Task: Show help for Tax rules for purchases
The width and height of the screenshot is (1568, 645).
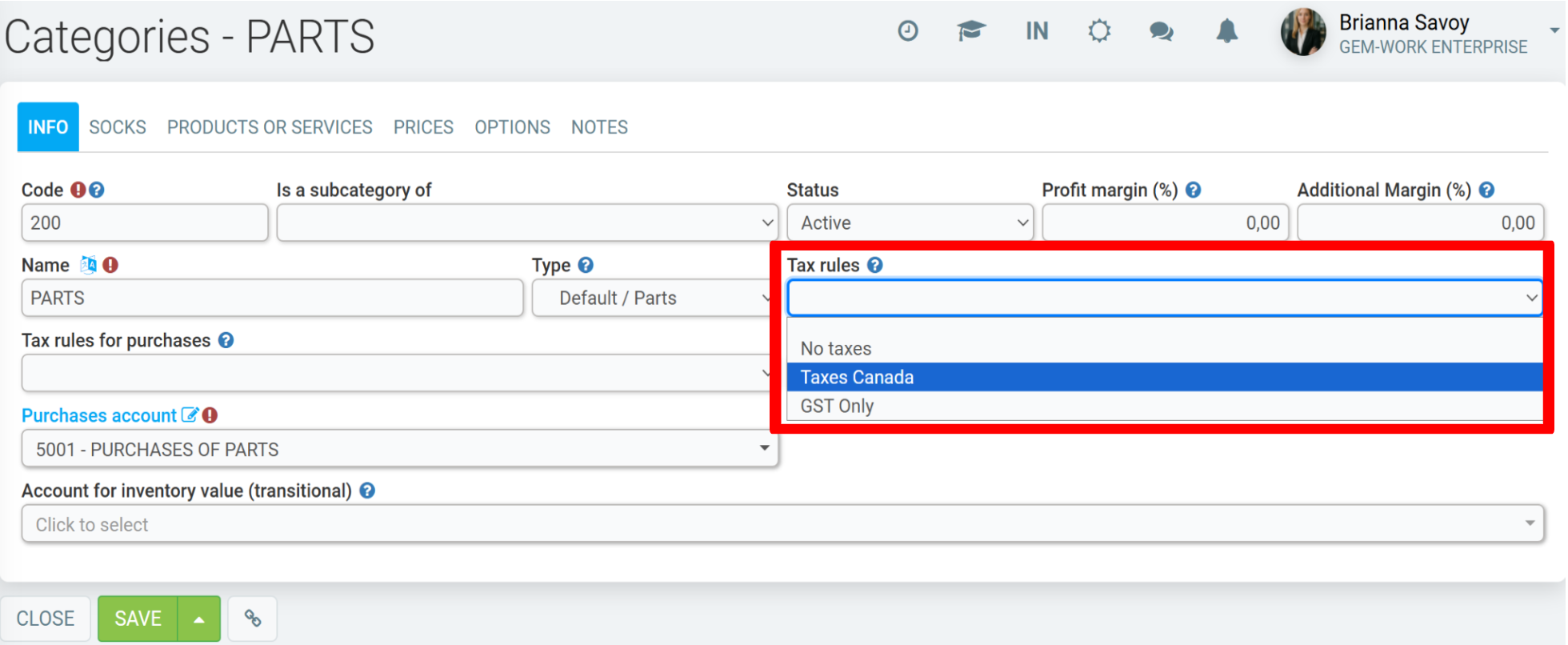Action: click(x=226, y=340)
